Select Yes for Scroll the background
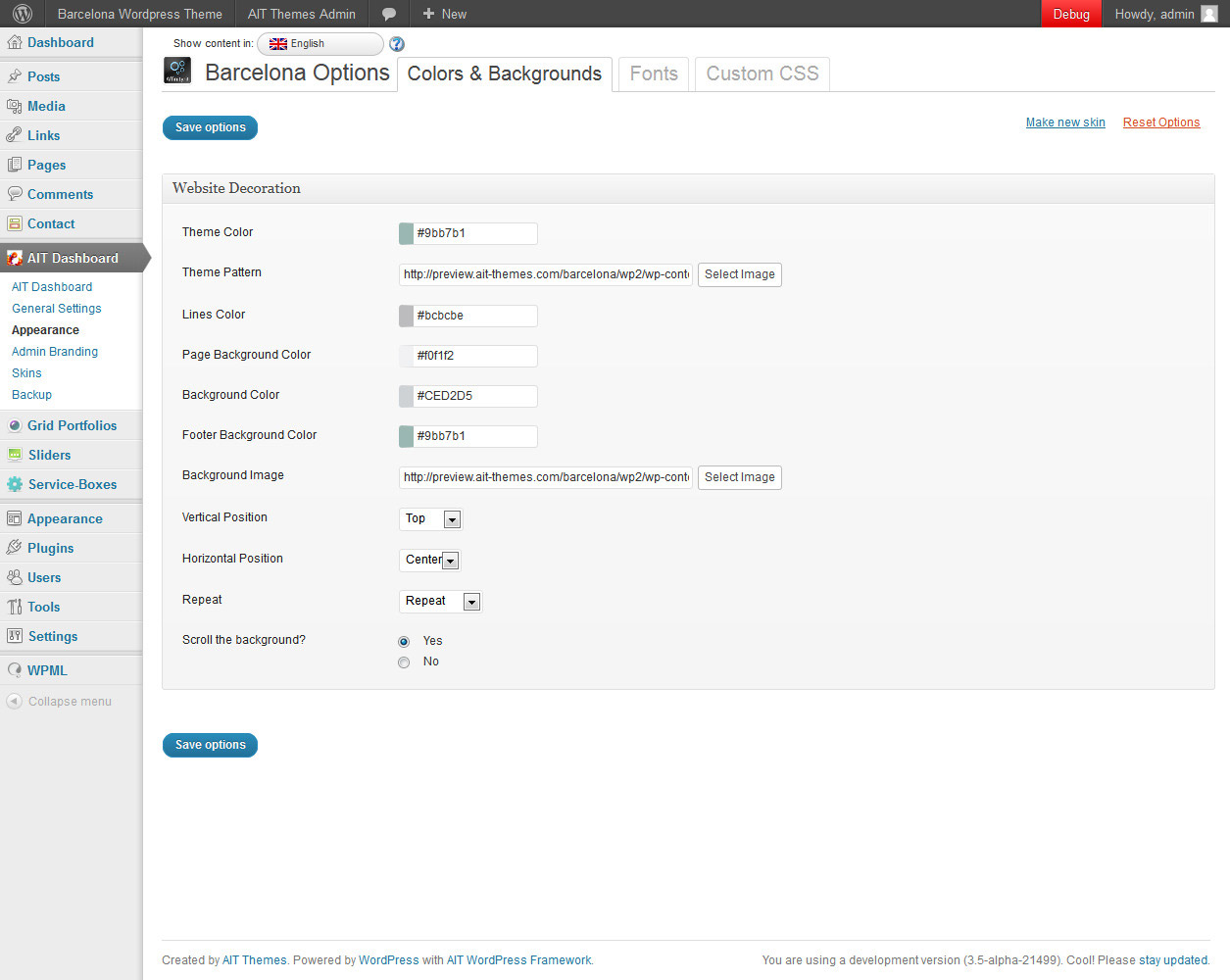 coord(404,642)
